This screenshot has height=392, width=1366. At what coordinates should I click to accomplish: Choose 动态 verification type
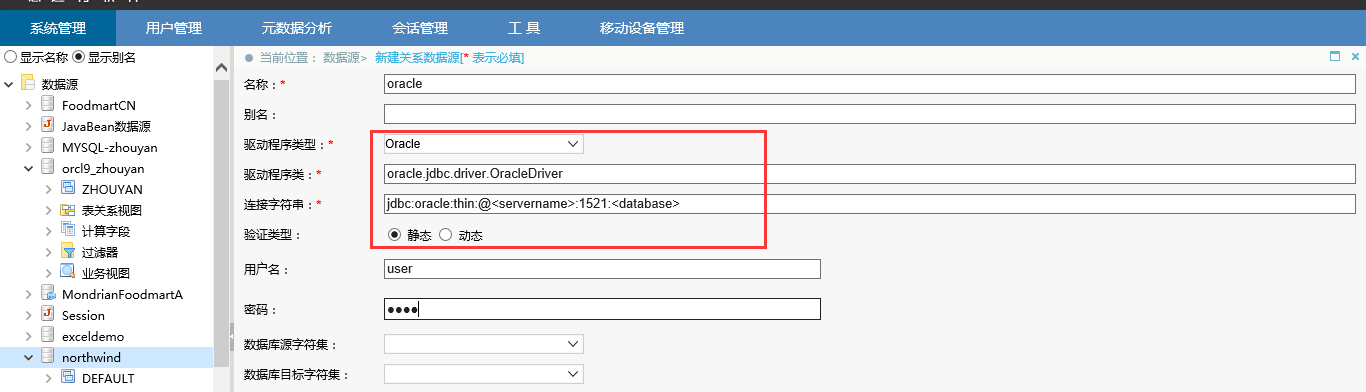tap(446, 235)
